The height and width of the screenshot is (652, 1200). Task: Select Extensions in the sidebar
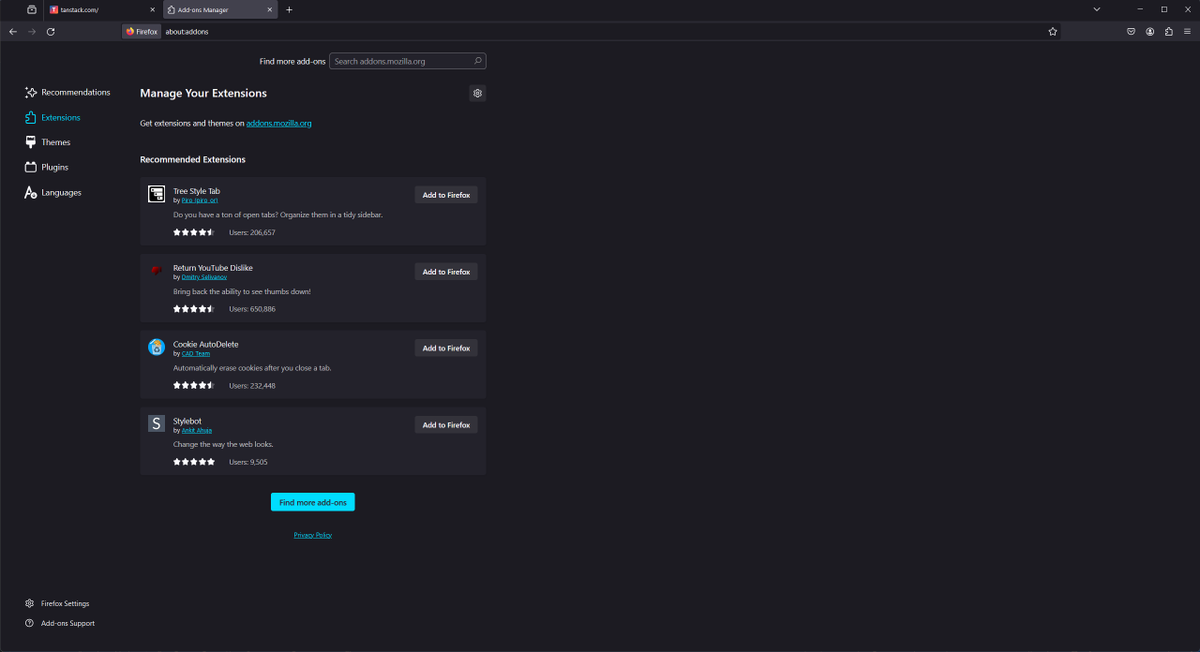53,117
